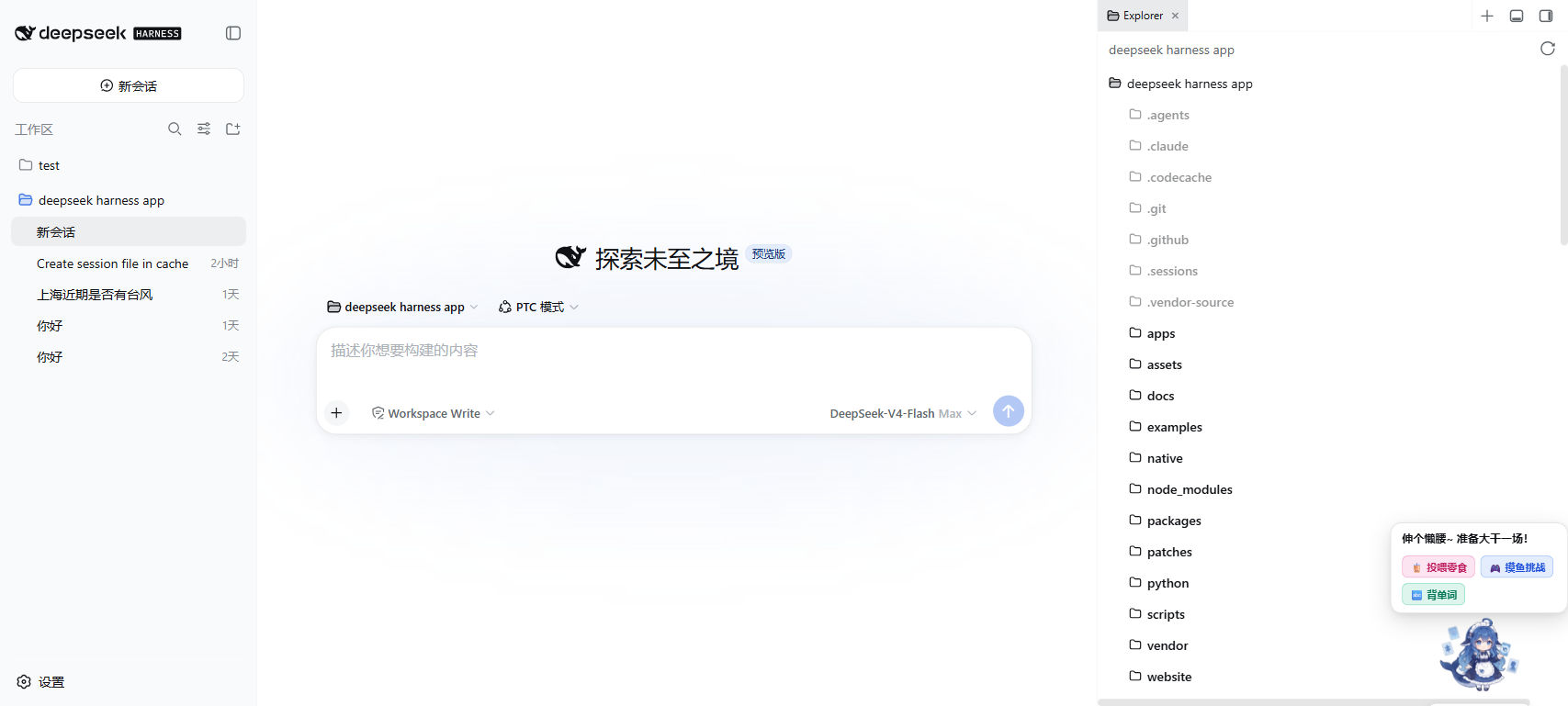This screenshot has height=706, width=1568.
Task: Open the Workspace Write permission dropdown
Action: point(433,413)
